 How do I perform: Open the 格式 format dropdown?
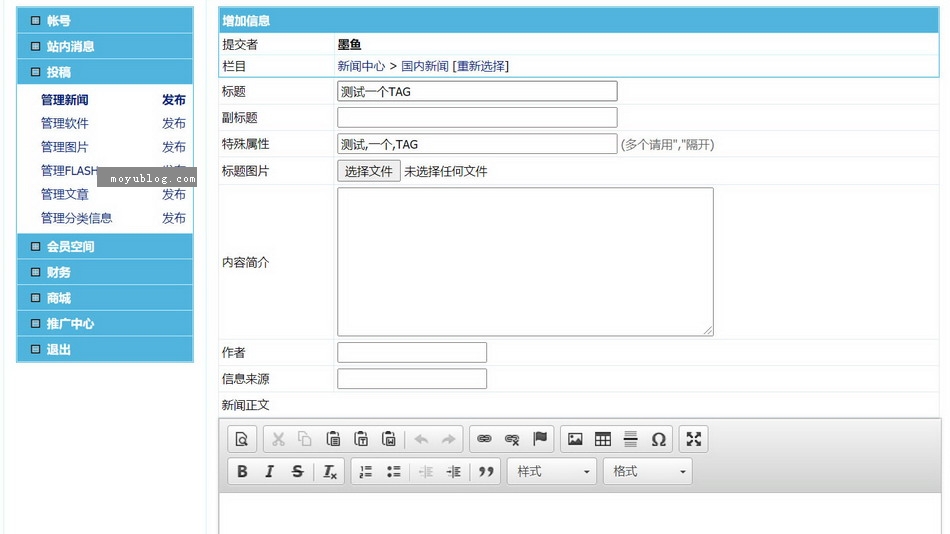click(648, 472)
